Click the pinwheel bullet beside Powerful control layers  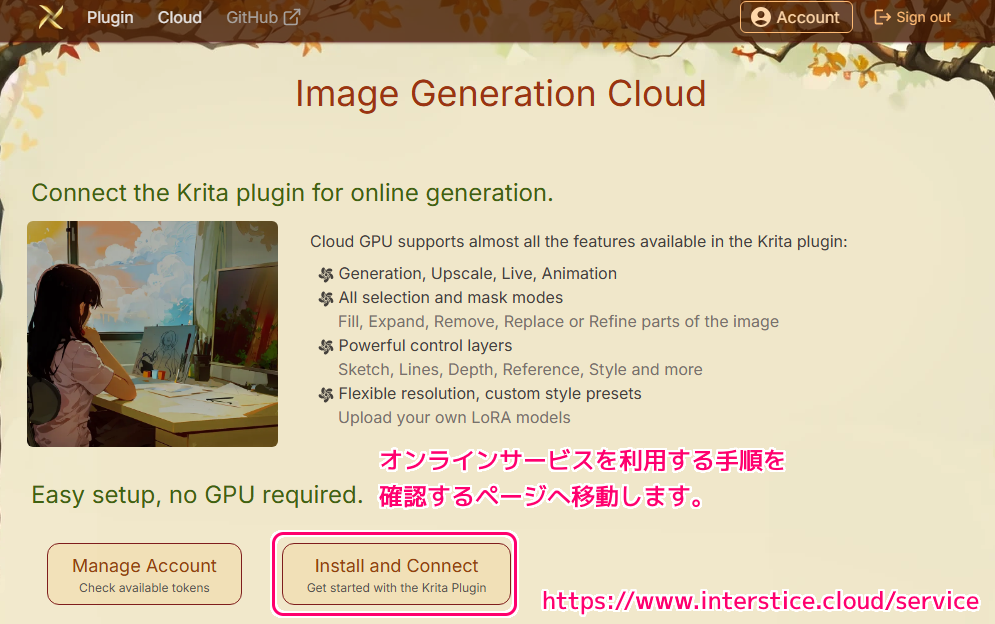[326, 347]
